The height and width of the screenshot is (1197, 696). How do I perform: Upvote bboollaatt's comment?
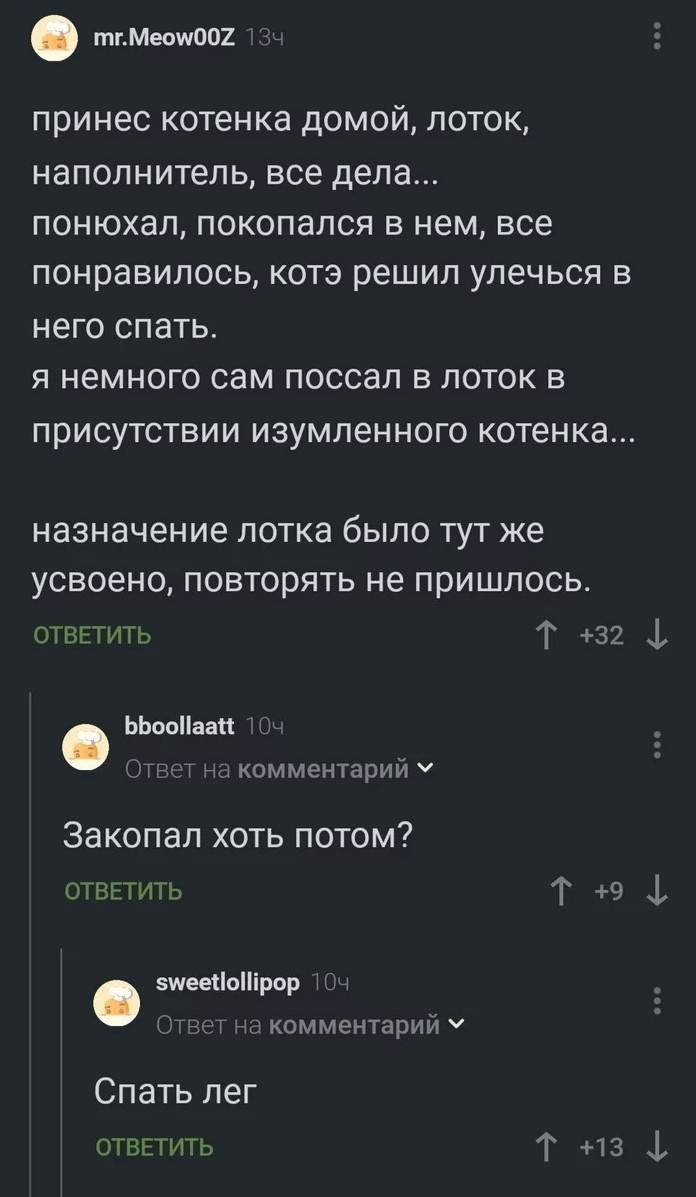562,889
